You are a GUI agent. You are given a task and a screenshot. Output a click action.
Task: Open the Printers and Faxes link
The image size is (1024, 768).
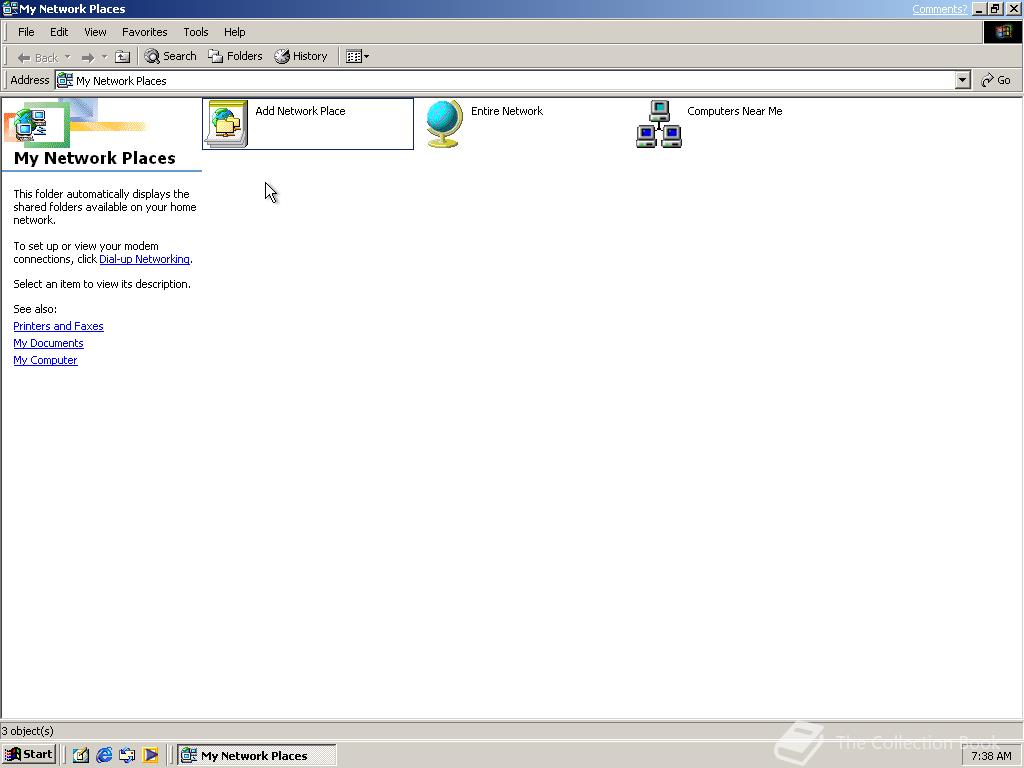coord(58,326)
